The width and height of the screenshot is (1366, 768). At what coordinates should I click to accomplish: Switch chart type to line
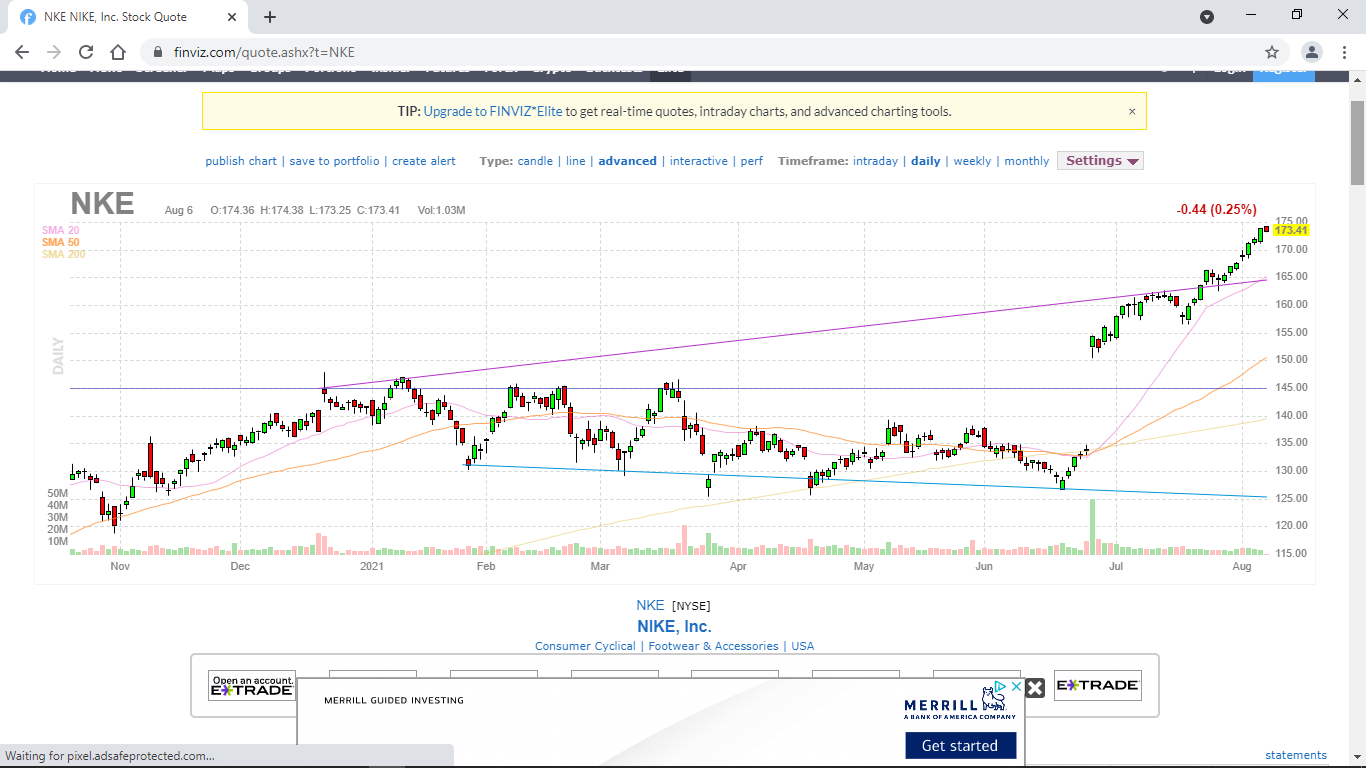tap(576, 161)
